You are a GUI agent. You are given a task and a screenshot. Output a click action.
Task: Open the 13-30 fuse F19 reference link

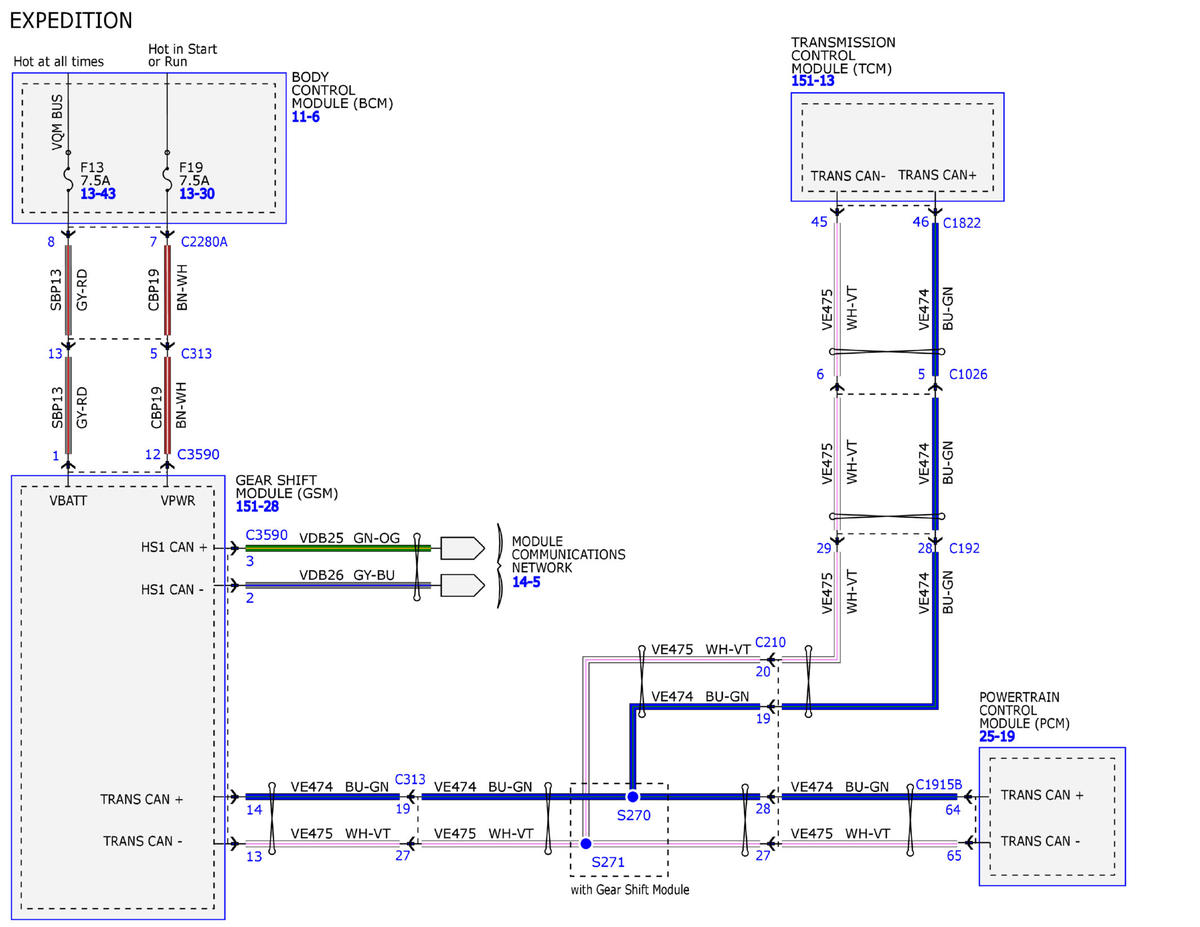coord(197,193)
